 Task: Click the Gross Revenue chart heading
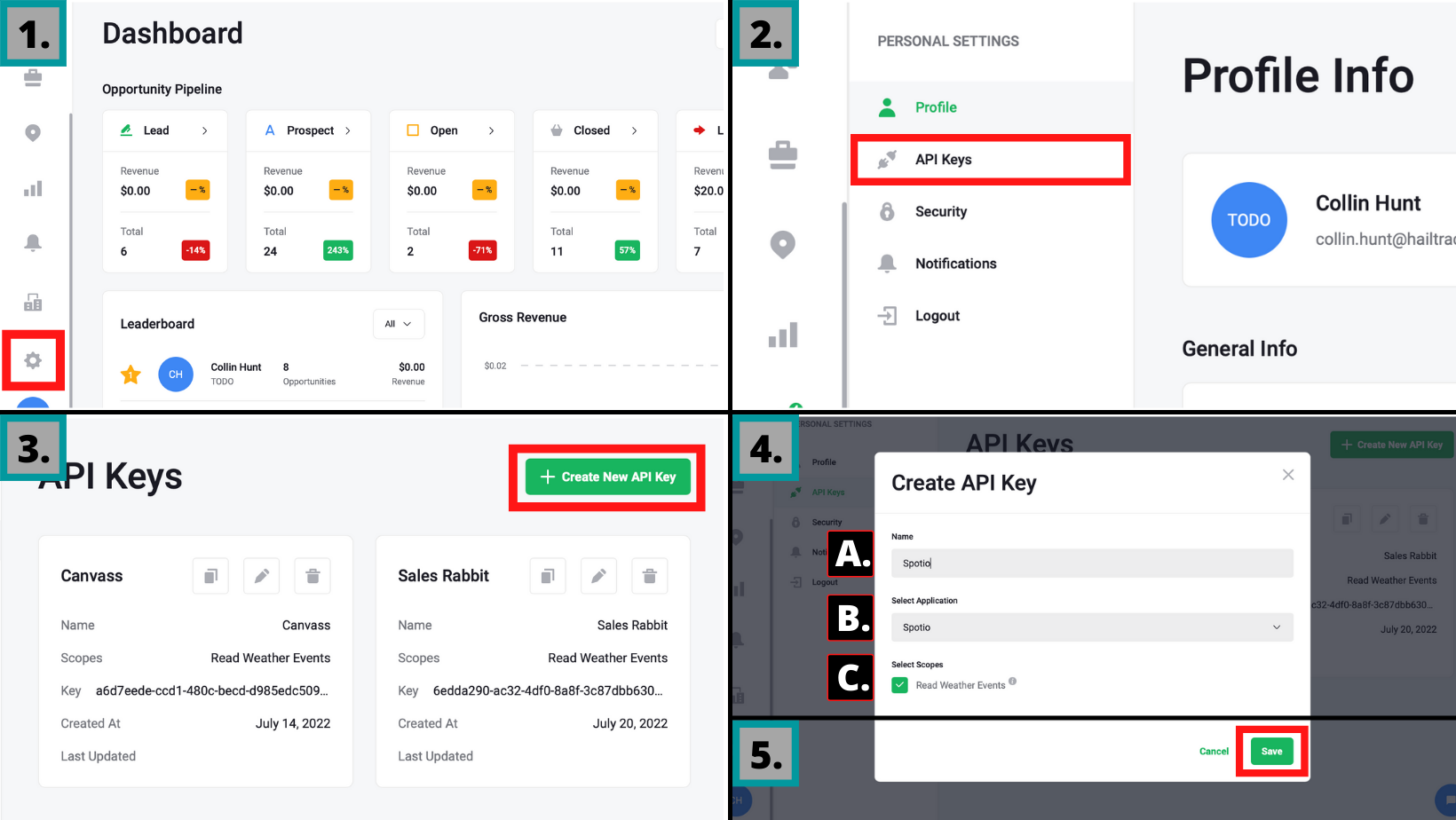(523, 318)
